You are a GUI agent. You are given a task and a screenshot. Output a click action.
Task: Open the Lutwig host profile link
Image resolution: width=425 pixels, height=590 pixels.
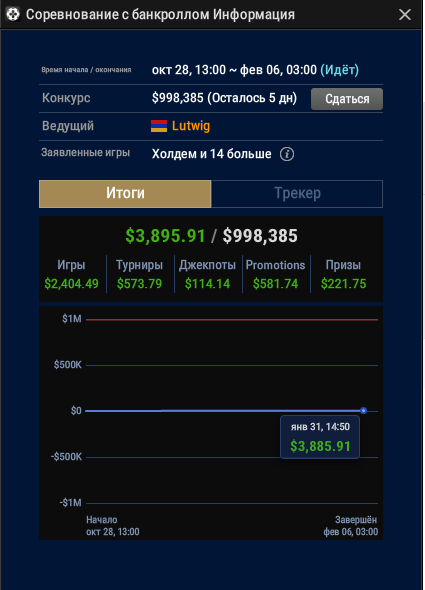(x=191, y=126)
